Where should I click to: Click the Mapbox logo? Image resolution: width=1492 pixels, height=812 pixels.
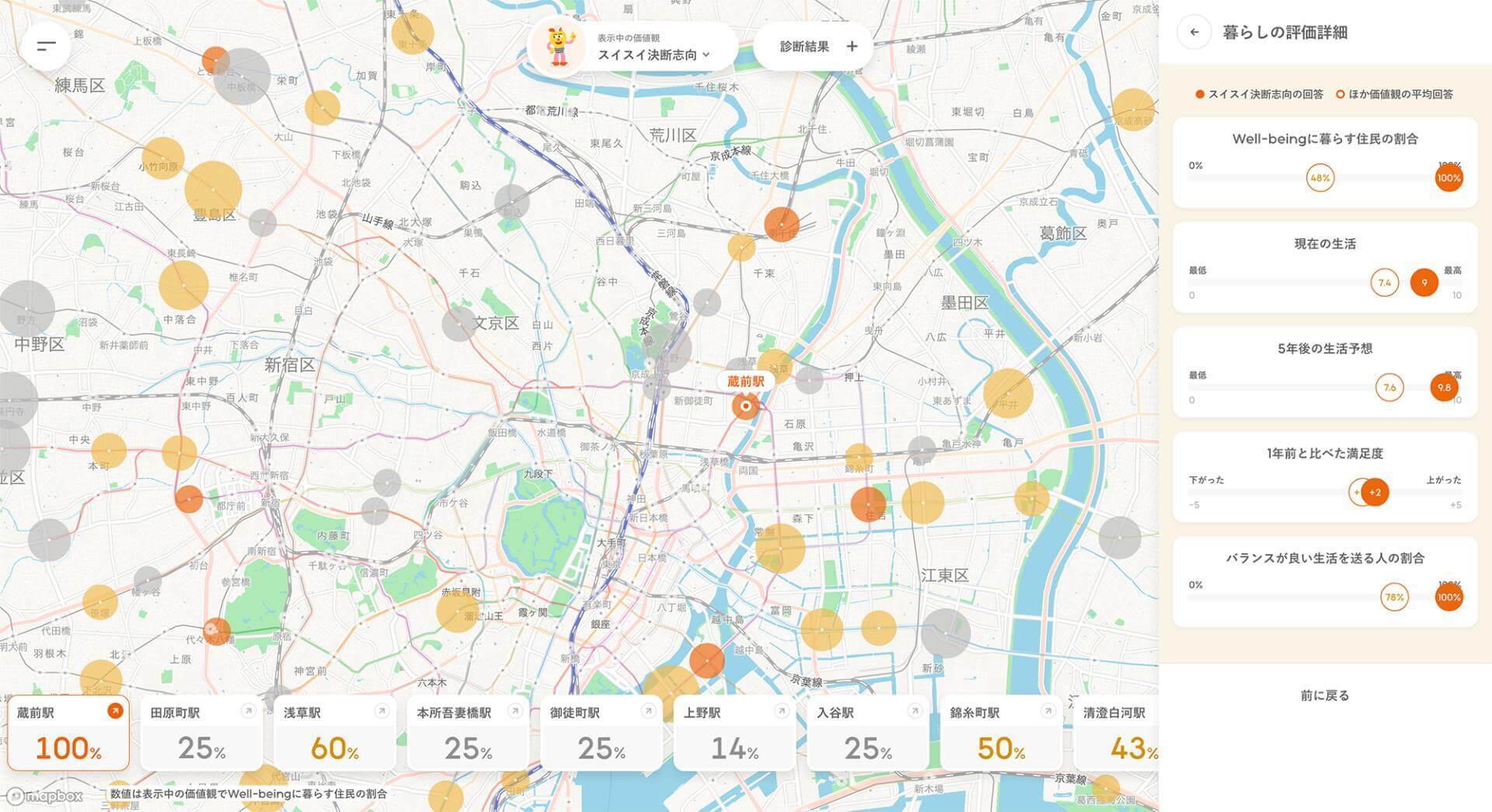tap(45, 796)
